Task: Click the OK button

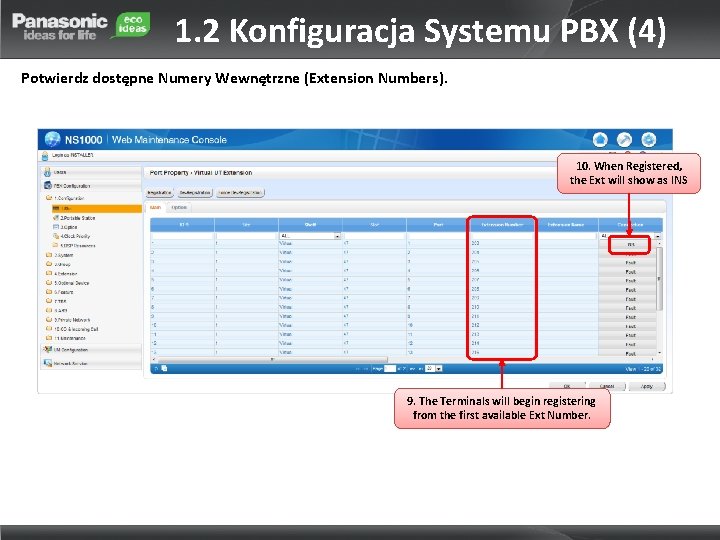Action: (567, 386)
